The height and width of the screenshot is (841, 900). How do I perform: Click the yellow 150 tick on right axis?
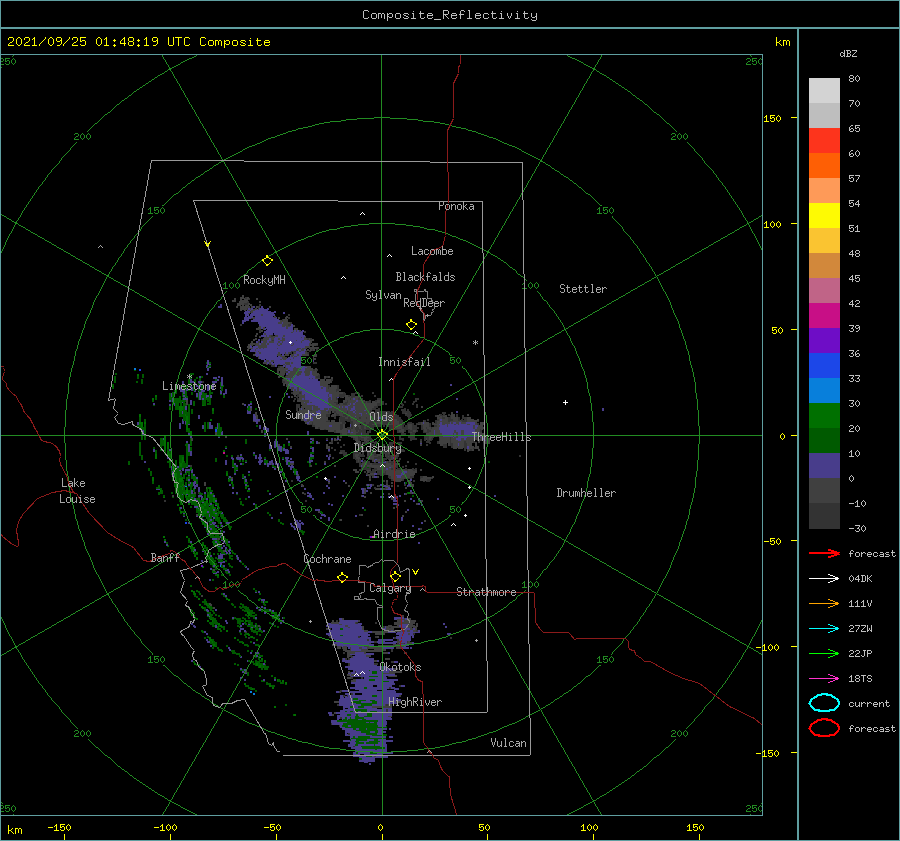point(772,118)
